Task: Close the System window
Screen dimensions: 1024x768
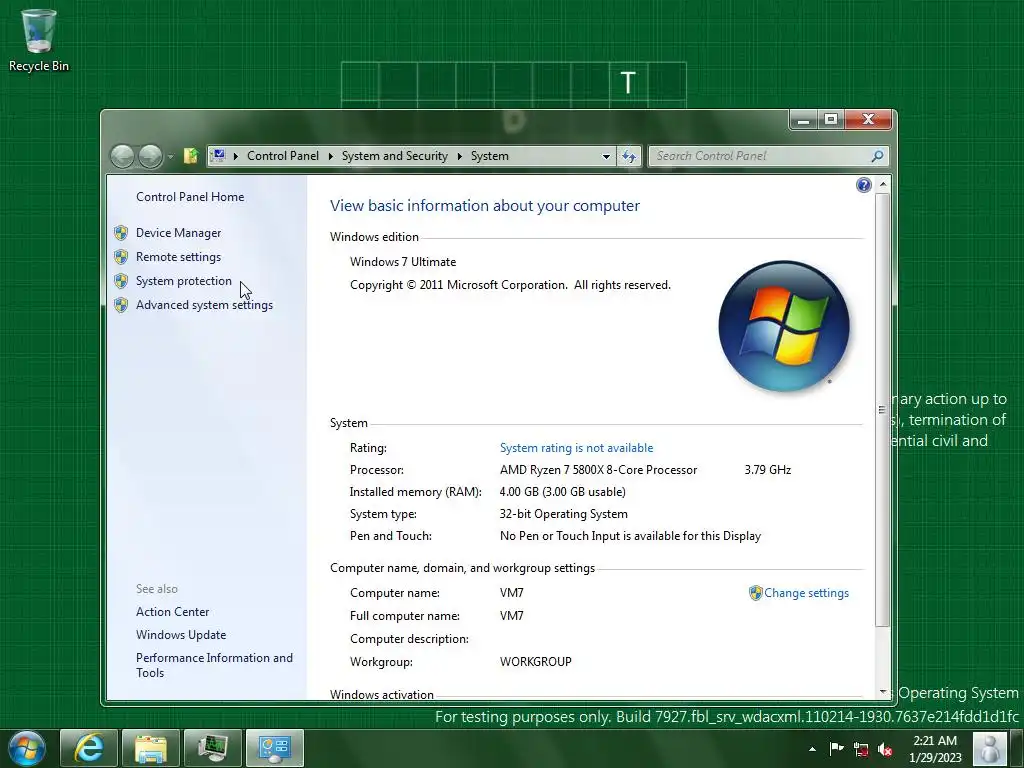Action: 868,120
